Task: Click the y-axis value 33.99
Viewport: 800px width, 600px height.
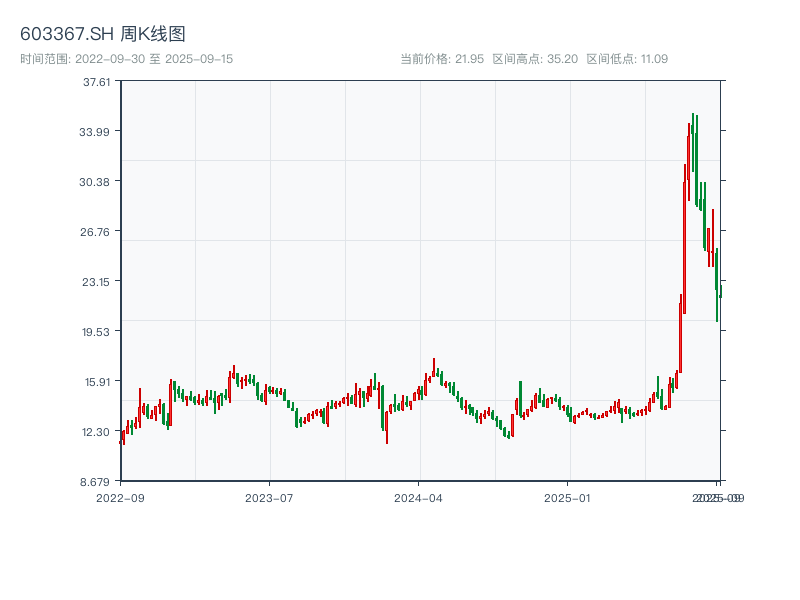Action: (x=94, y=132)
